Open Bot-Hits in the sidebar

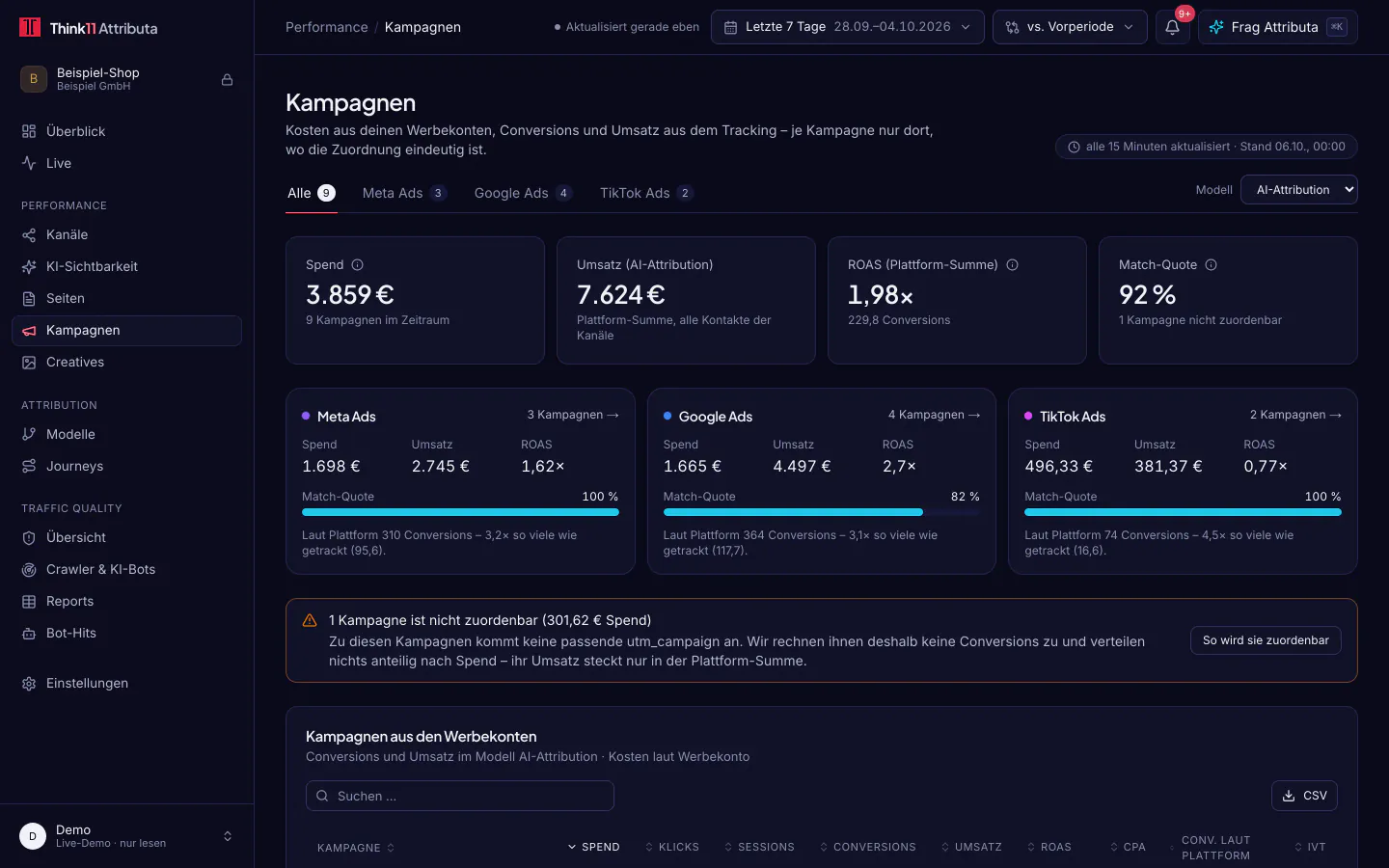point(126,633)
